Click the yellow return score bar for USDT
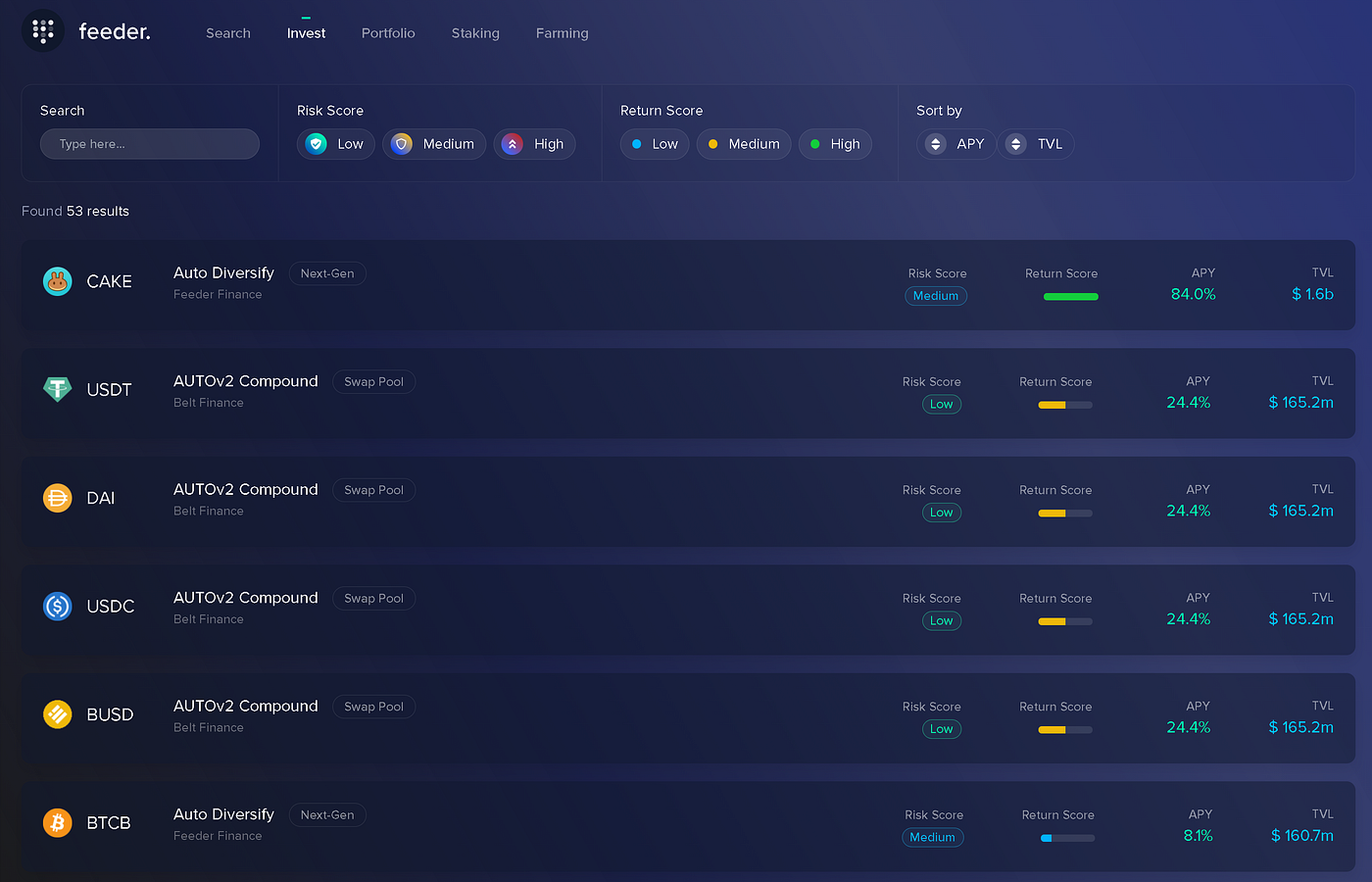The height and width of the screenshot is (882, 1372). [1065, 405]
